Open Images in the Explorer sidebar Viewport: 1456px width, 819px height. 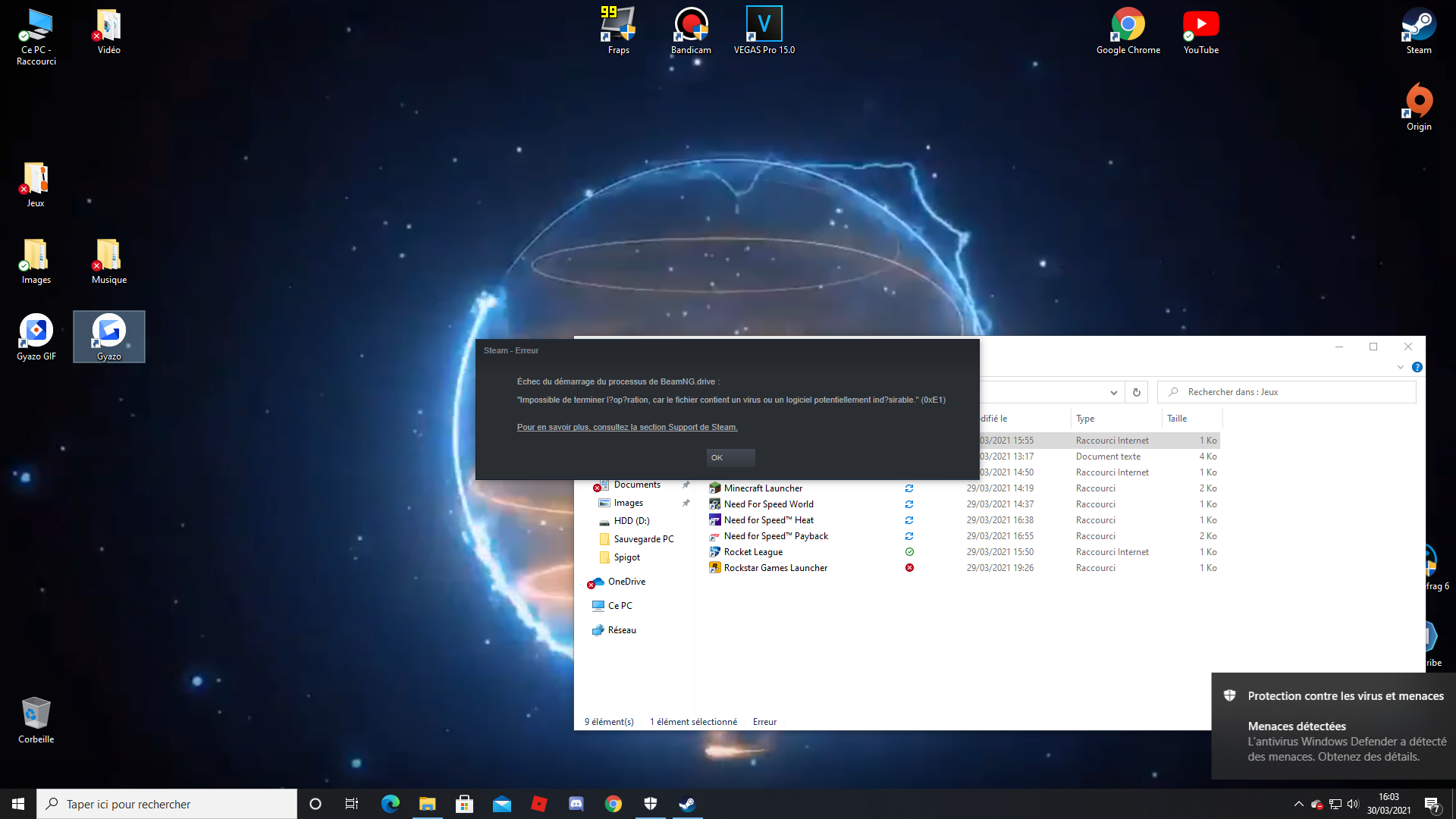pos(628,503)
